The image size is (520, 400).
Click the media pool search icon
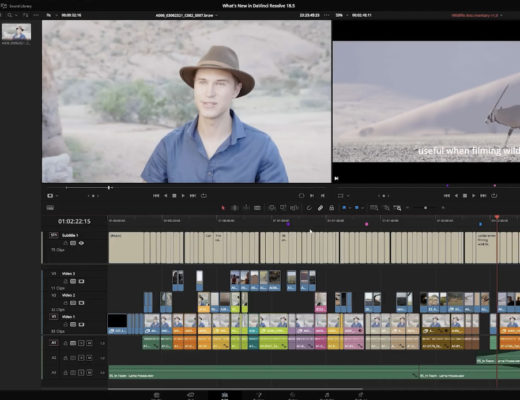point(10,15)
